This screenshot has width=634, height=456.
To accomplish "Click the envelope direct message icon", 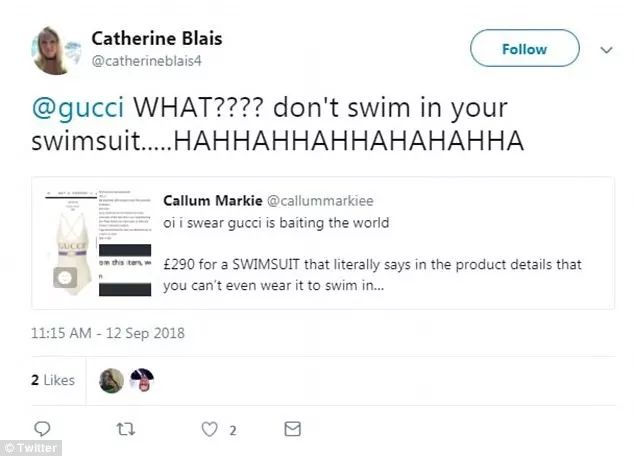I will (292, 429).
